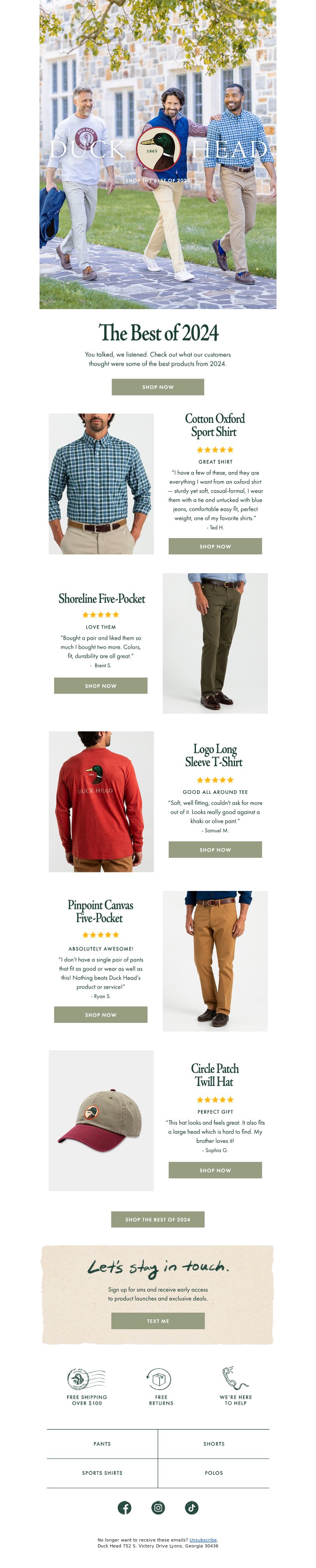
Task: Click Shop Now under Best of 2024 heading
Action: tap(158, 387)
